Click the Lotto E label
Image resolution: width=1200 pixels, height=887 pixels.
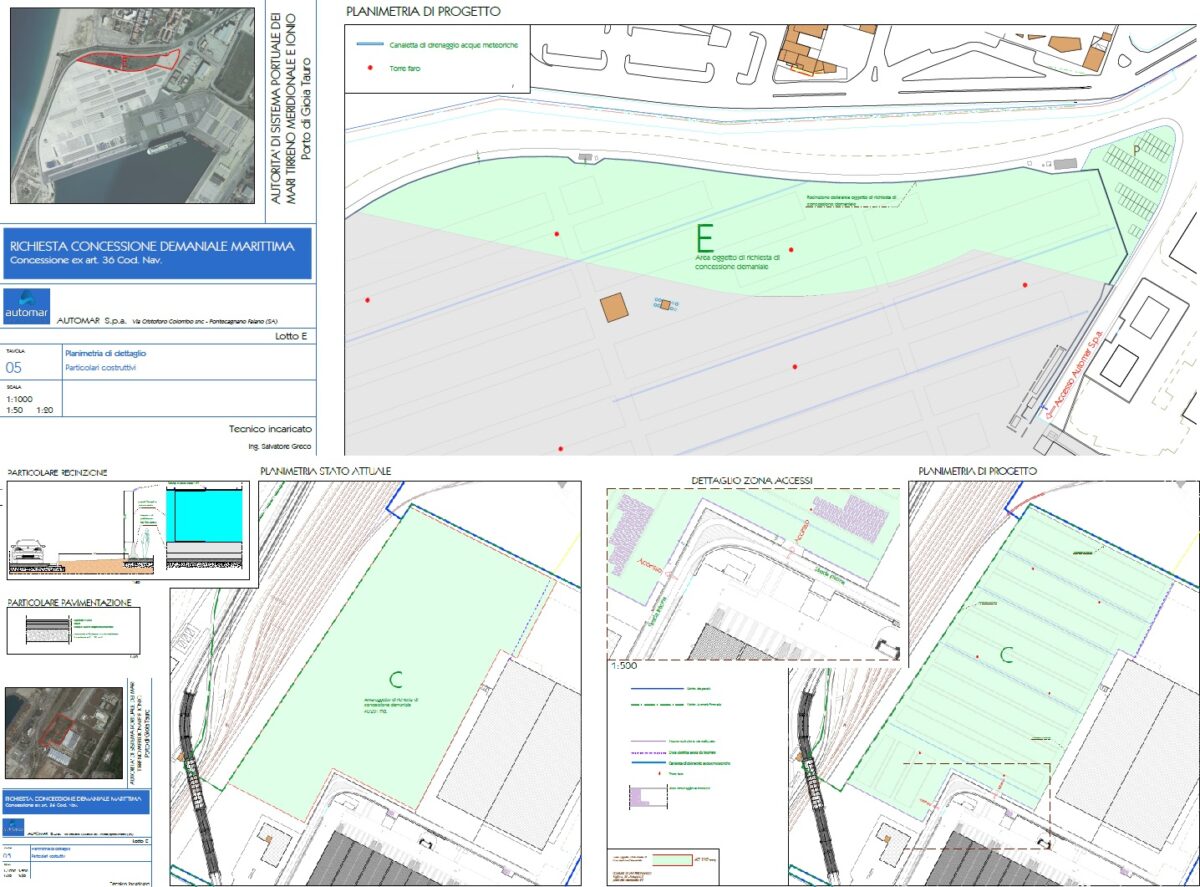(x=292, y=336)
